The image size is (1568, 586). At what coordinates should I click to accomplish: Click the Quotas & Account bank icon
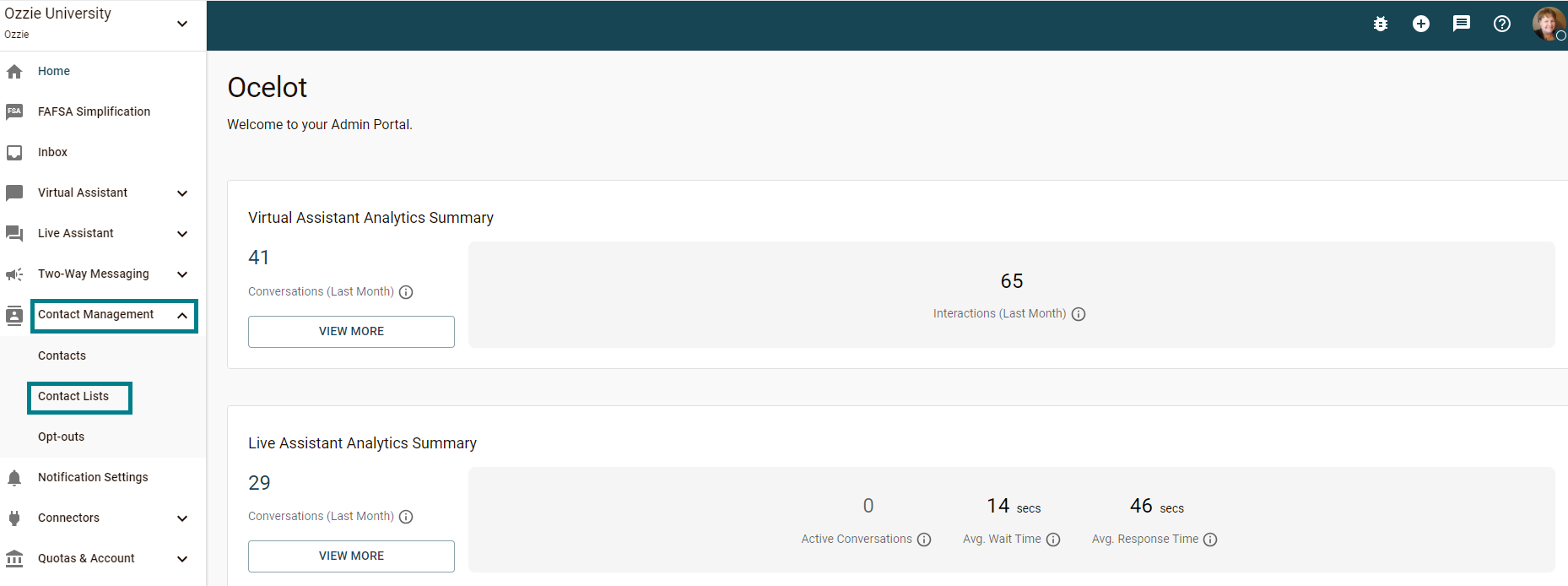click(14, 559)
